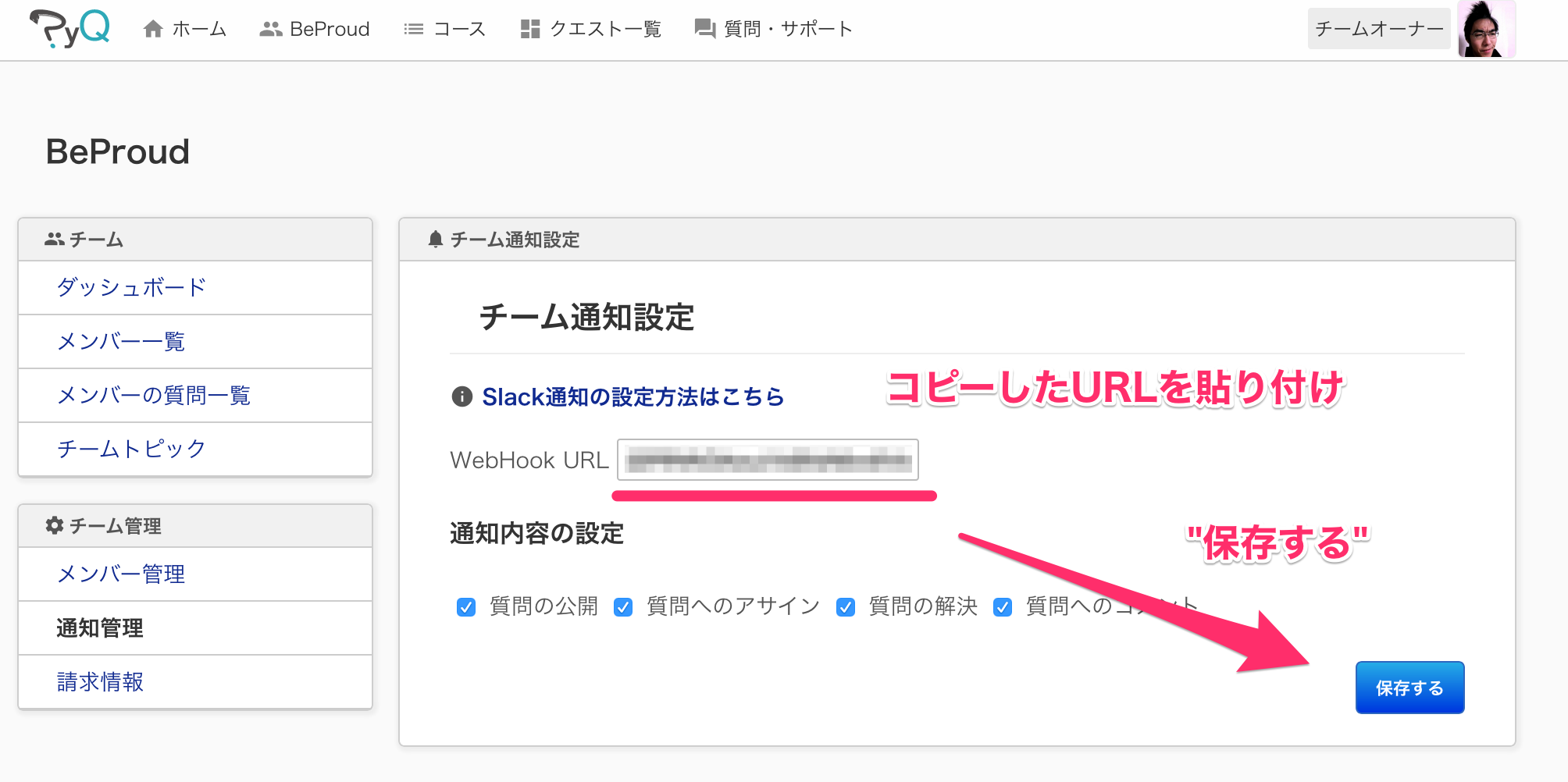Click the WebHook URL input field
1568x782 pixels.
tap(769, 460)
